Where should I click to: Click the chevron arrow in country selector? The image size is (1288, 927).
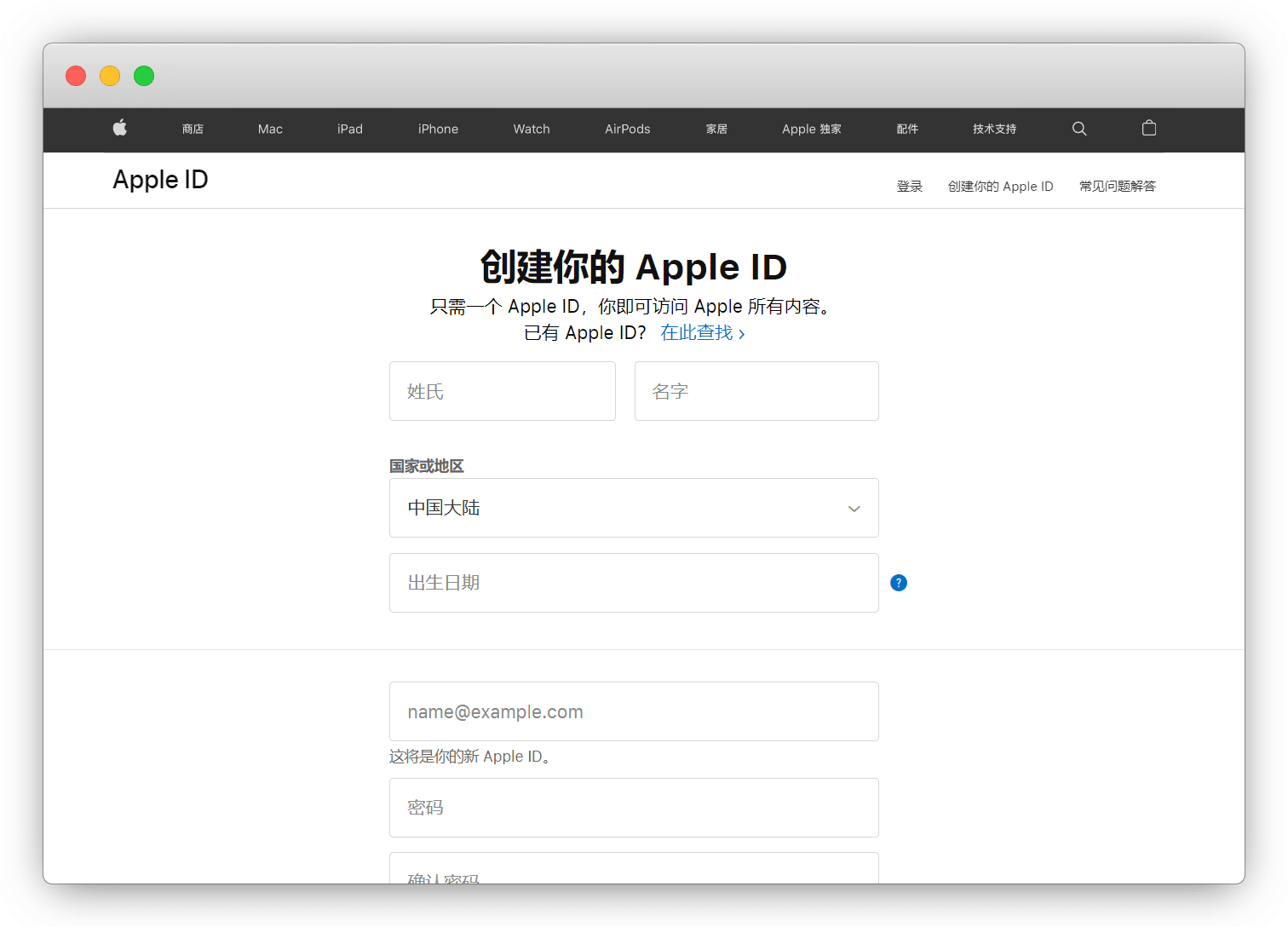(x=854, y=509)
